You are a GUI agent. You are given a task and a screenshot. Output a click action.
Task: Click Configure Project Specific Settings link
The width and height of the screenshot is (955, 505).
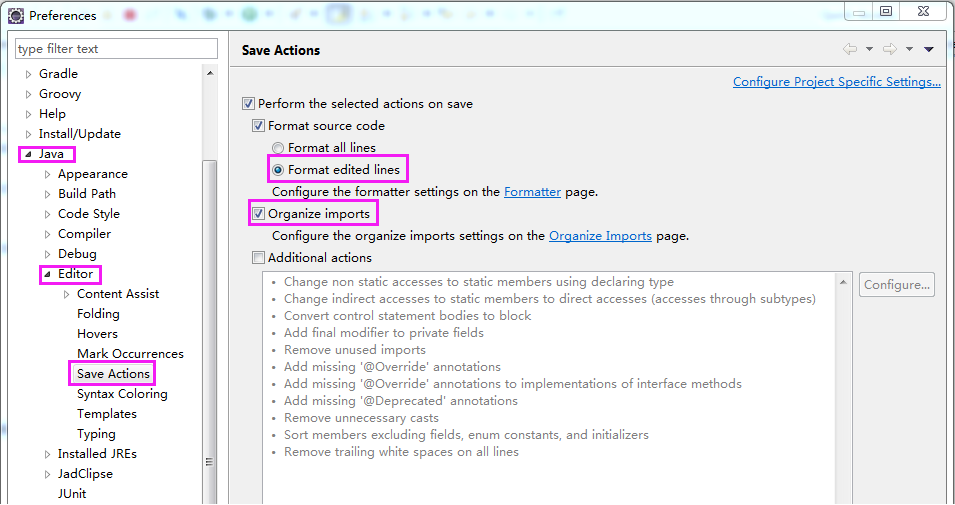[x=836, y=82]
